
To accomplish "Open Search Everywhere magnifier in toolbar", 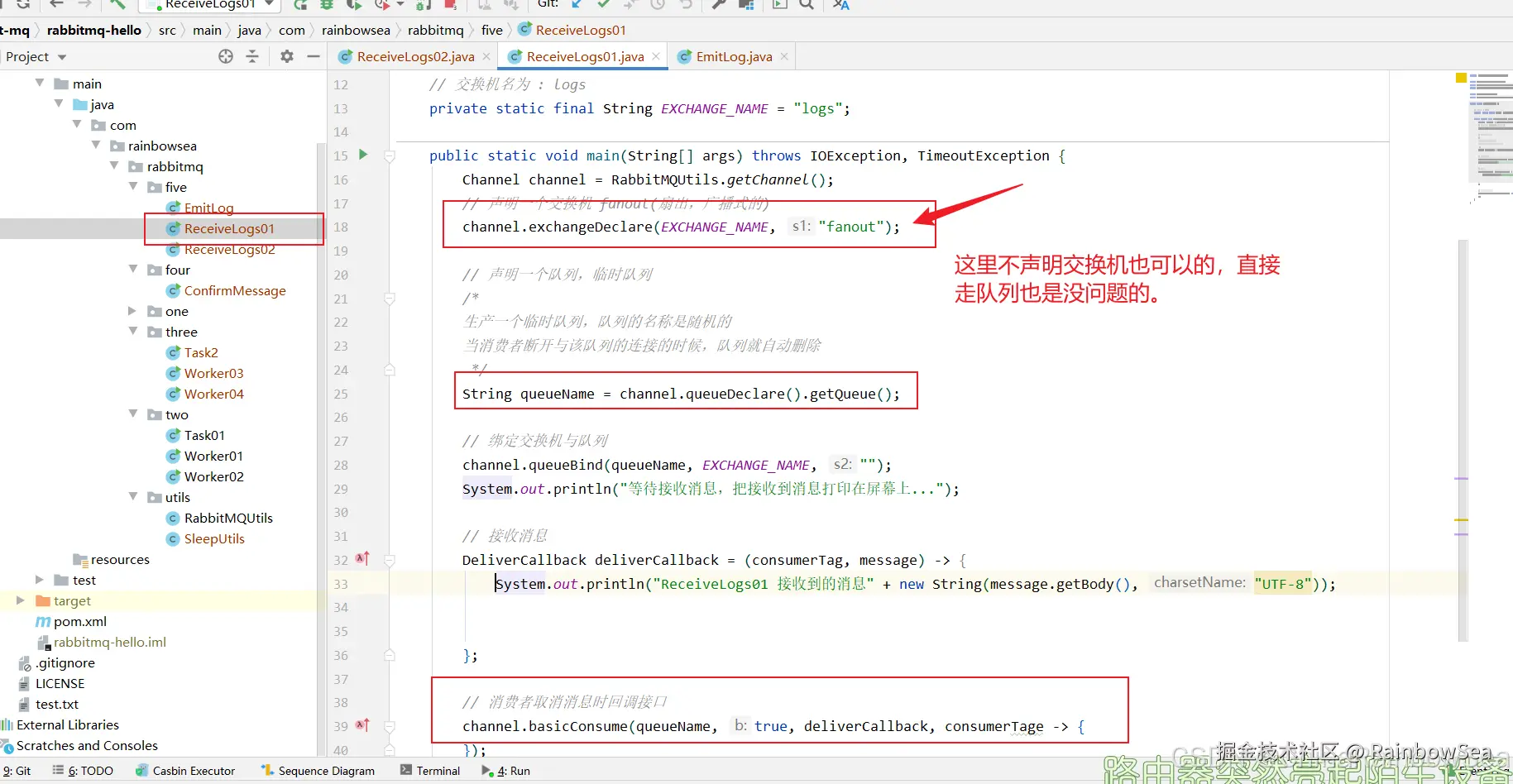I will point(807,5).
